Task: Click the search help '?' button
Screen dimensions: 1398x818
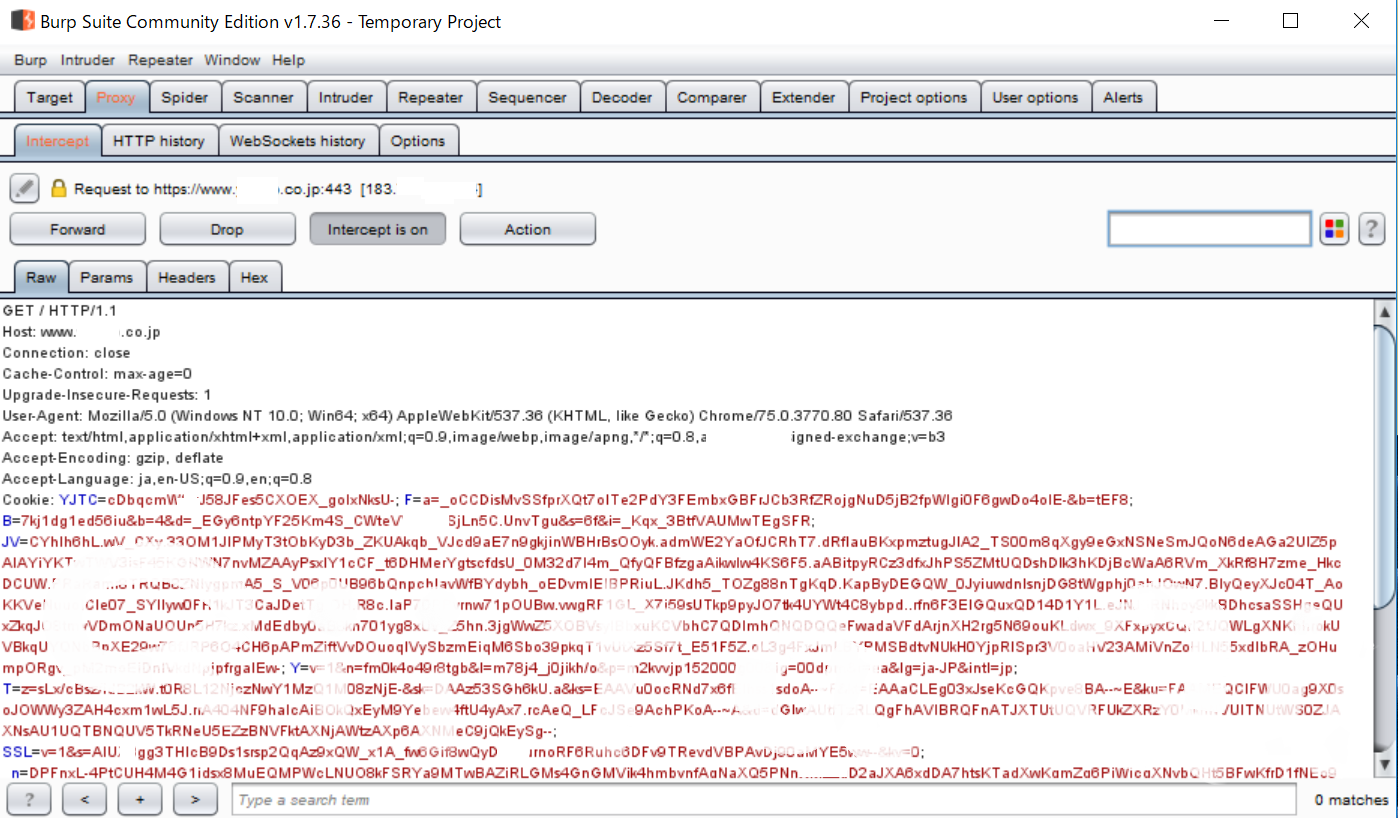Action: 29,799
